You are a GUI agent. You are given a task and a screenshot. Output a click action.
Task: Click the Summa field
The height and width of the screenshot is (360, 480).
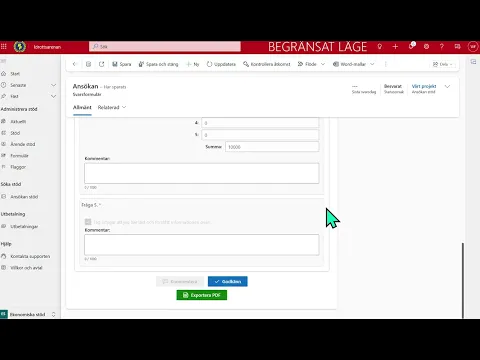272,147
